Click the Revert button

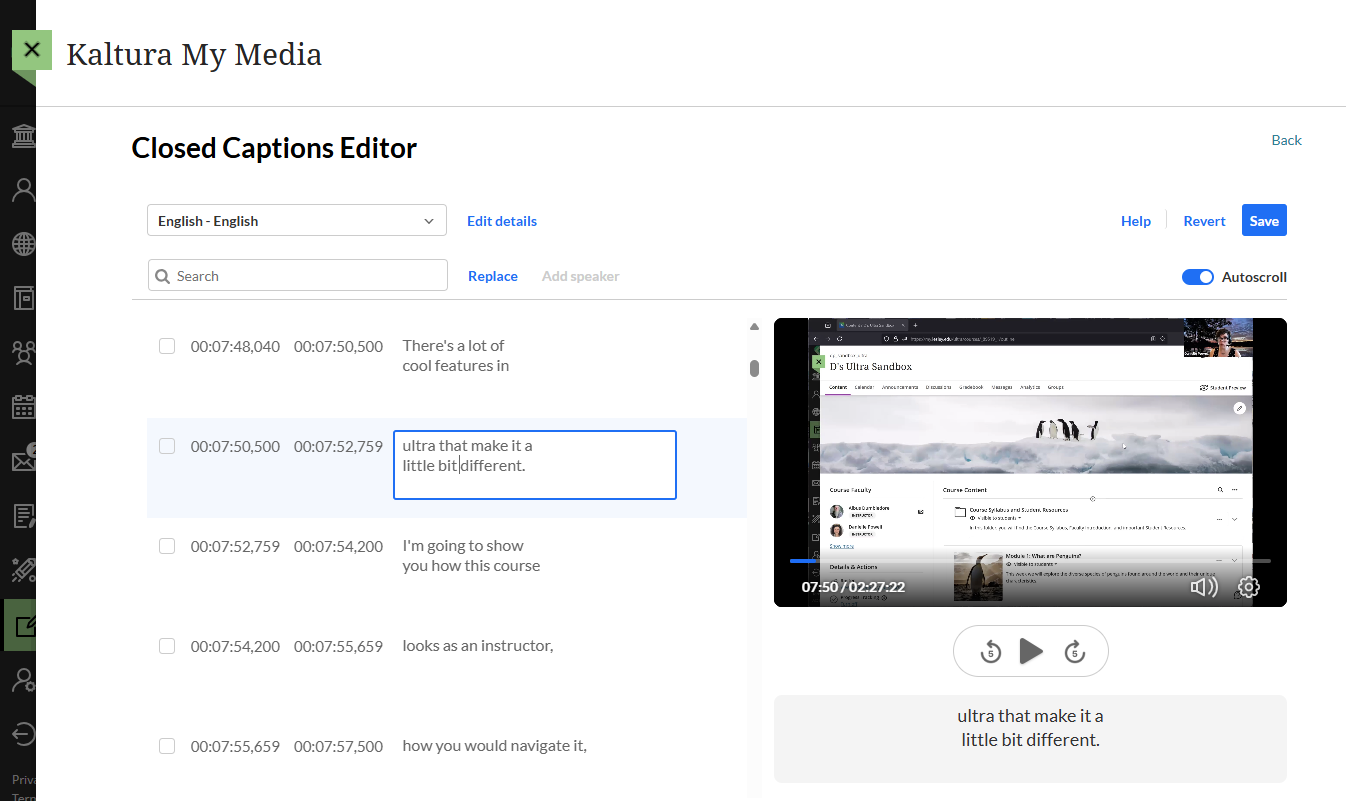1204,221
